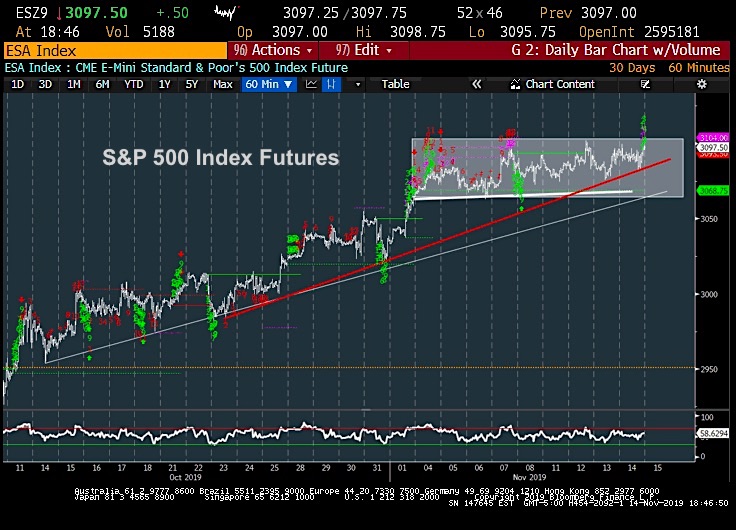Viewport: 736px width, 530px height.
Task: Click the bid/ask quote 3097.25 /3097.75
Action: click(x=345, y=13)
